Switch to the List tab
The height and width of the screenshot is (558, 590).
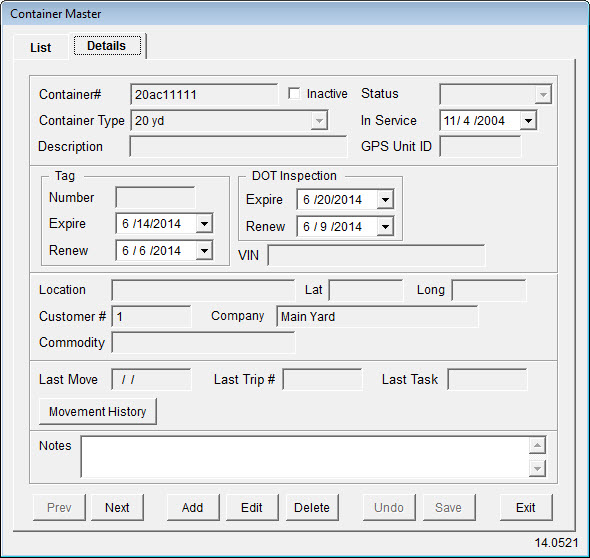[x=41, y=47]
